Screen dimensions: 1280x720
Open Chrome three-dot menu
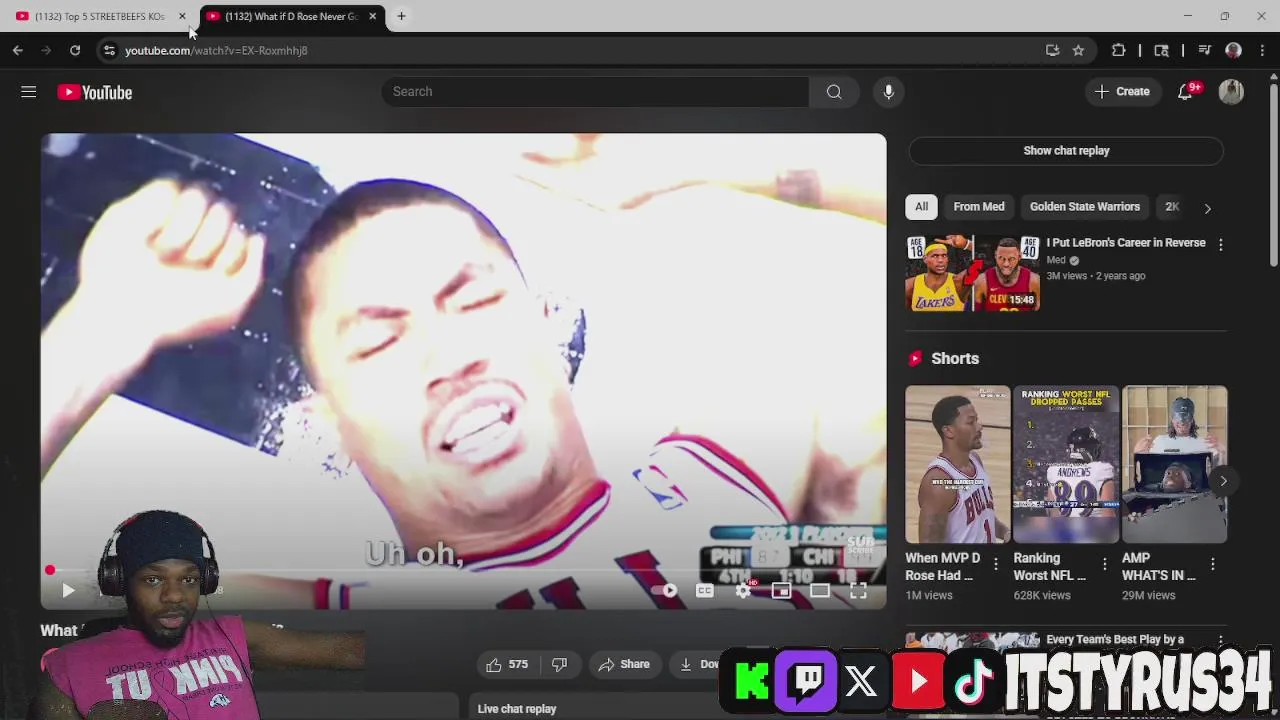(x=1262, y=50)
